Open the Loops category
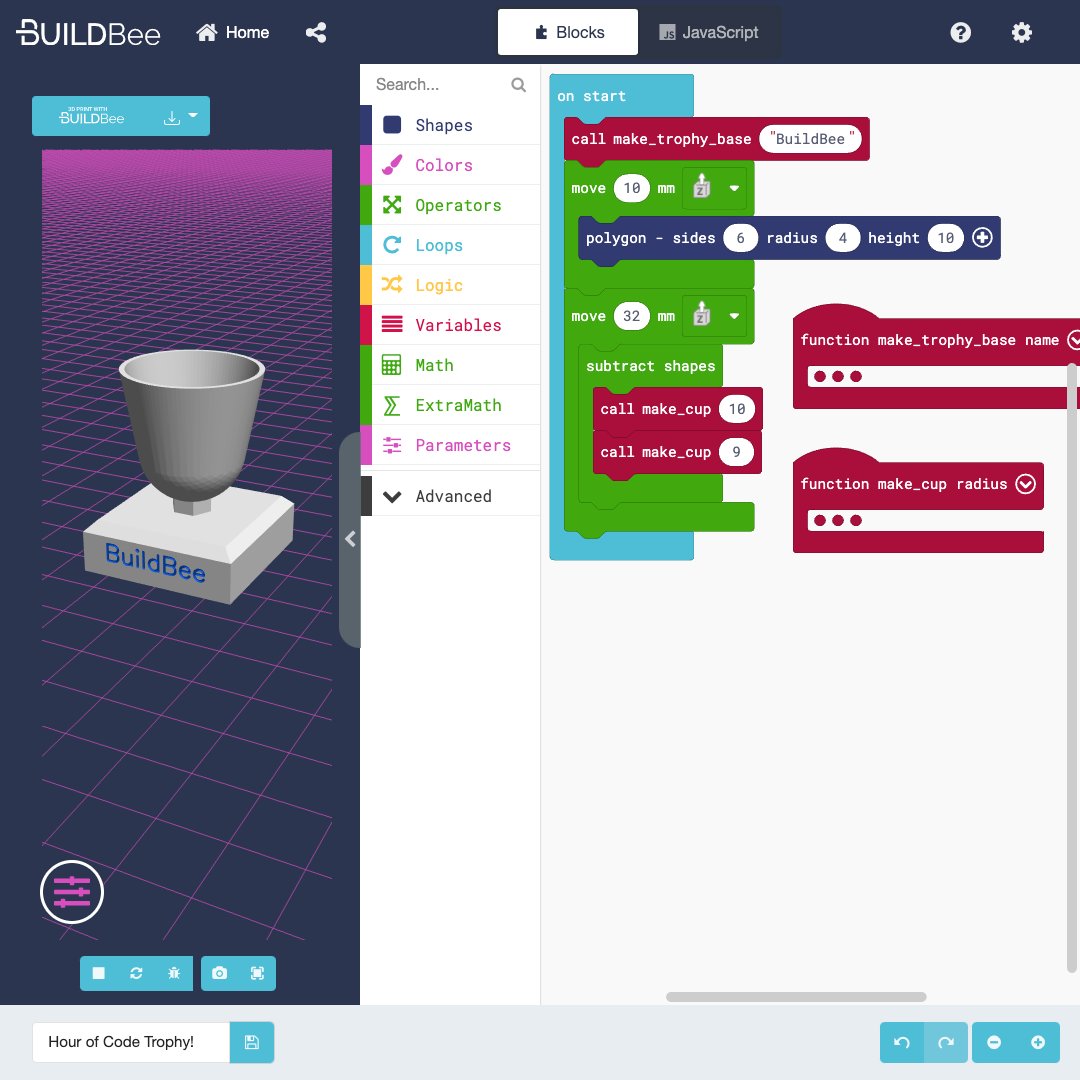Viewport: 1080px width, 1080px height. pos(450,245)
